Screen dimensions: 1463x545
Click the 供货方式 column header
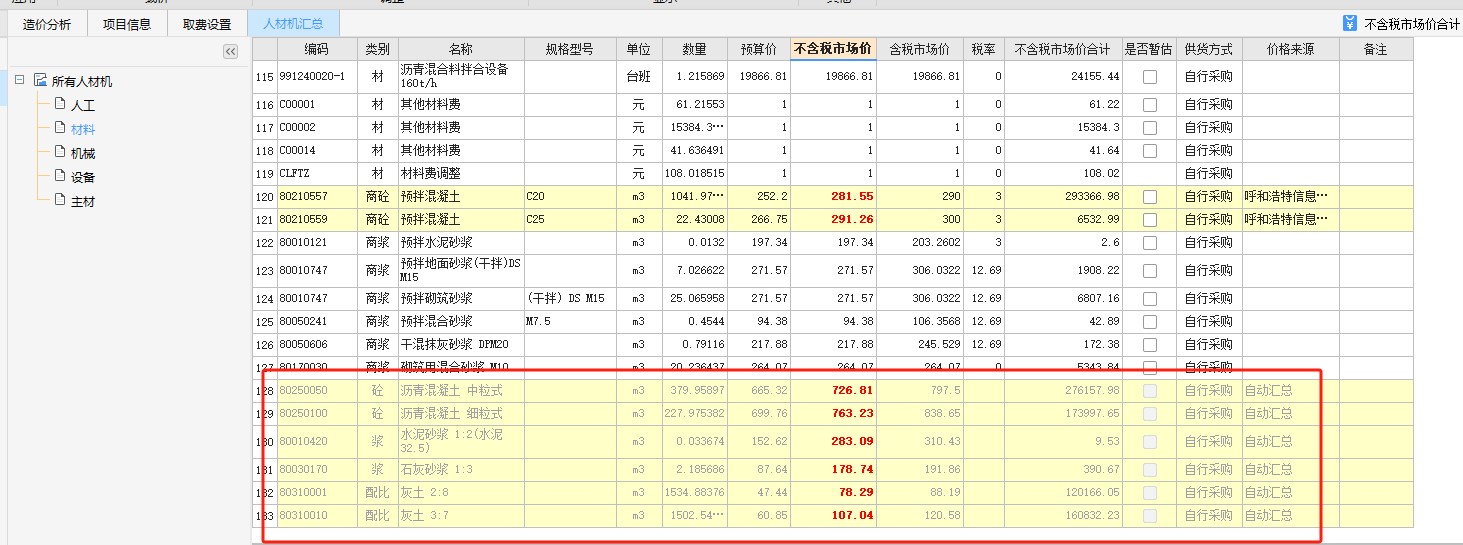[x=1209, y=49]
